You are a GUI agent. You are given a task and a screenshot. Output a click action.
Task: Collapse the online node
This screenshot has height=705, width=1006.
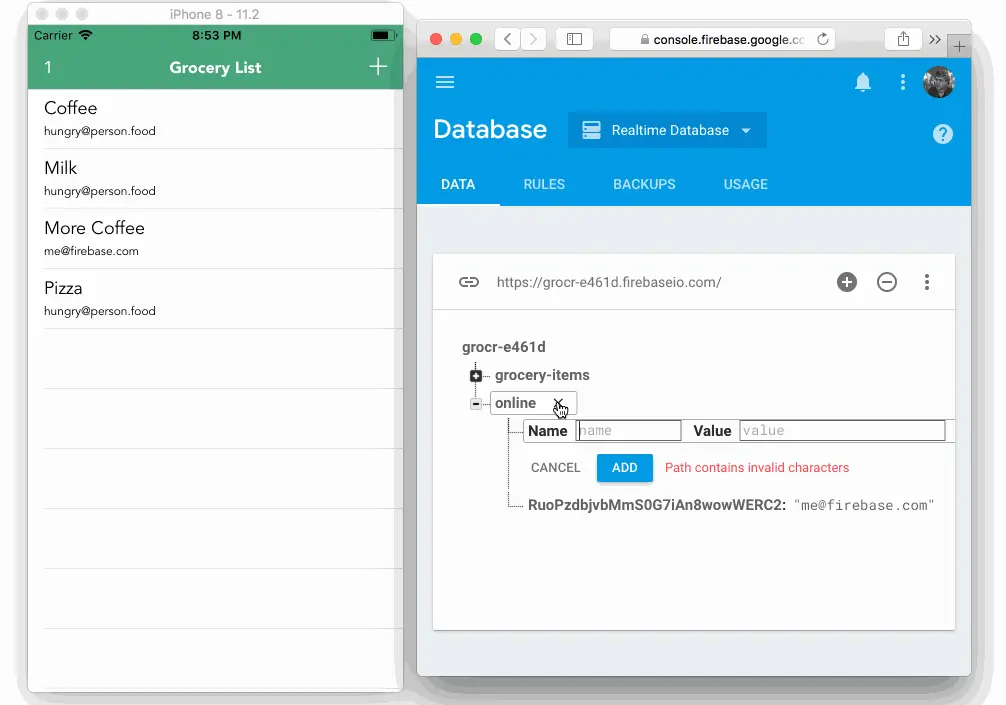click(475, 404)
